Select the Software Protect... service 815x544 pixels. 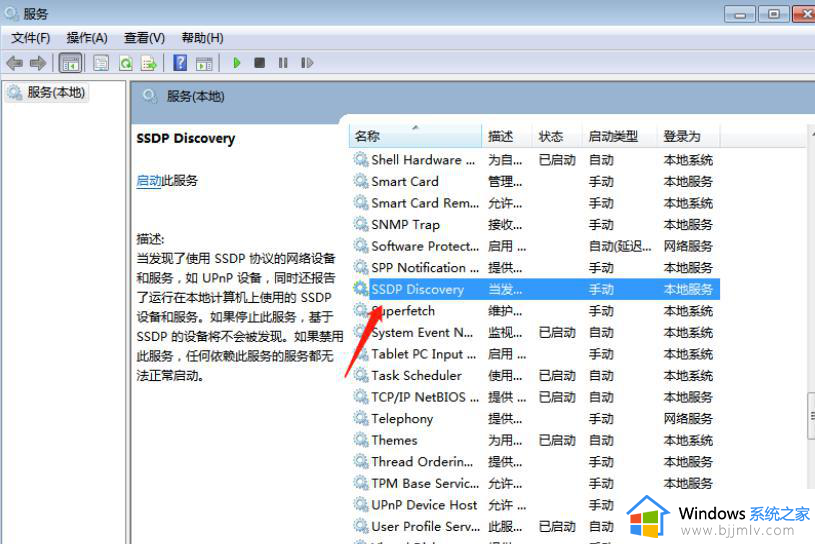point(535,246)
